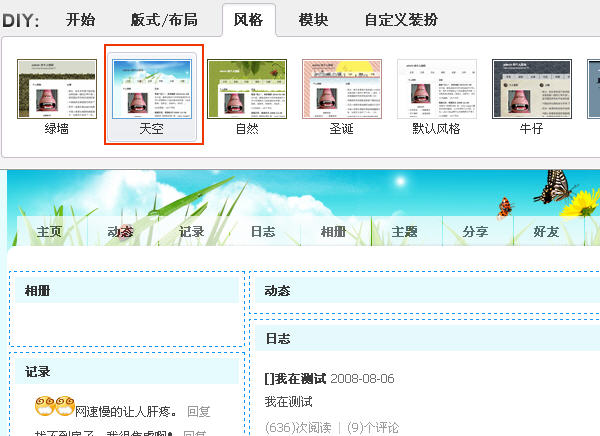Open 动态 in the navigation bar

point(120,232)
